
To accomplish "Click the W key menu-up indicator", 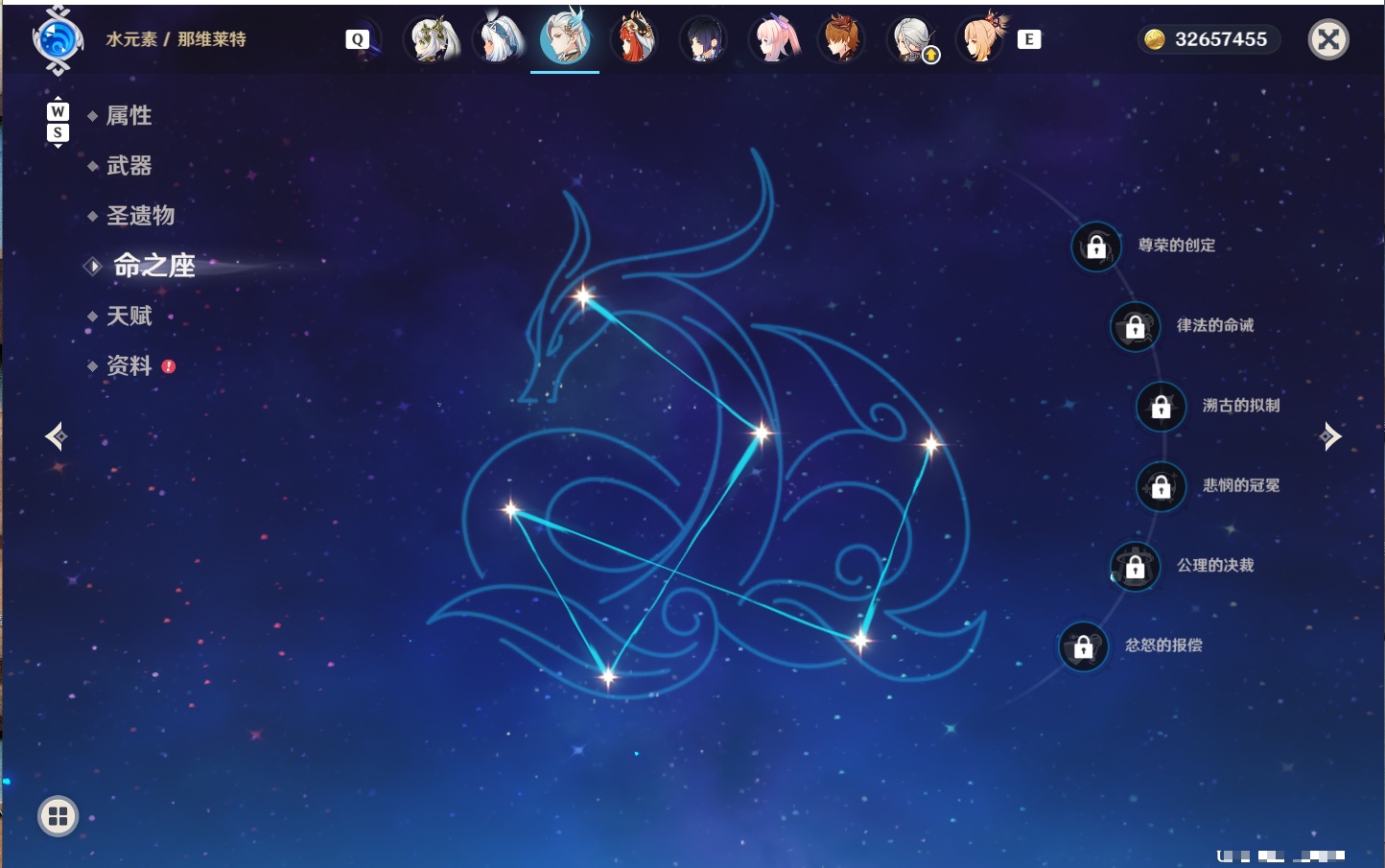I will point(58,111).
